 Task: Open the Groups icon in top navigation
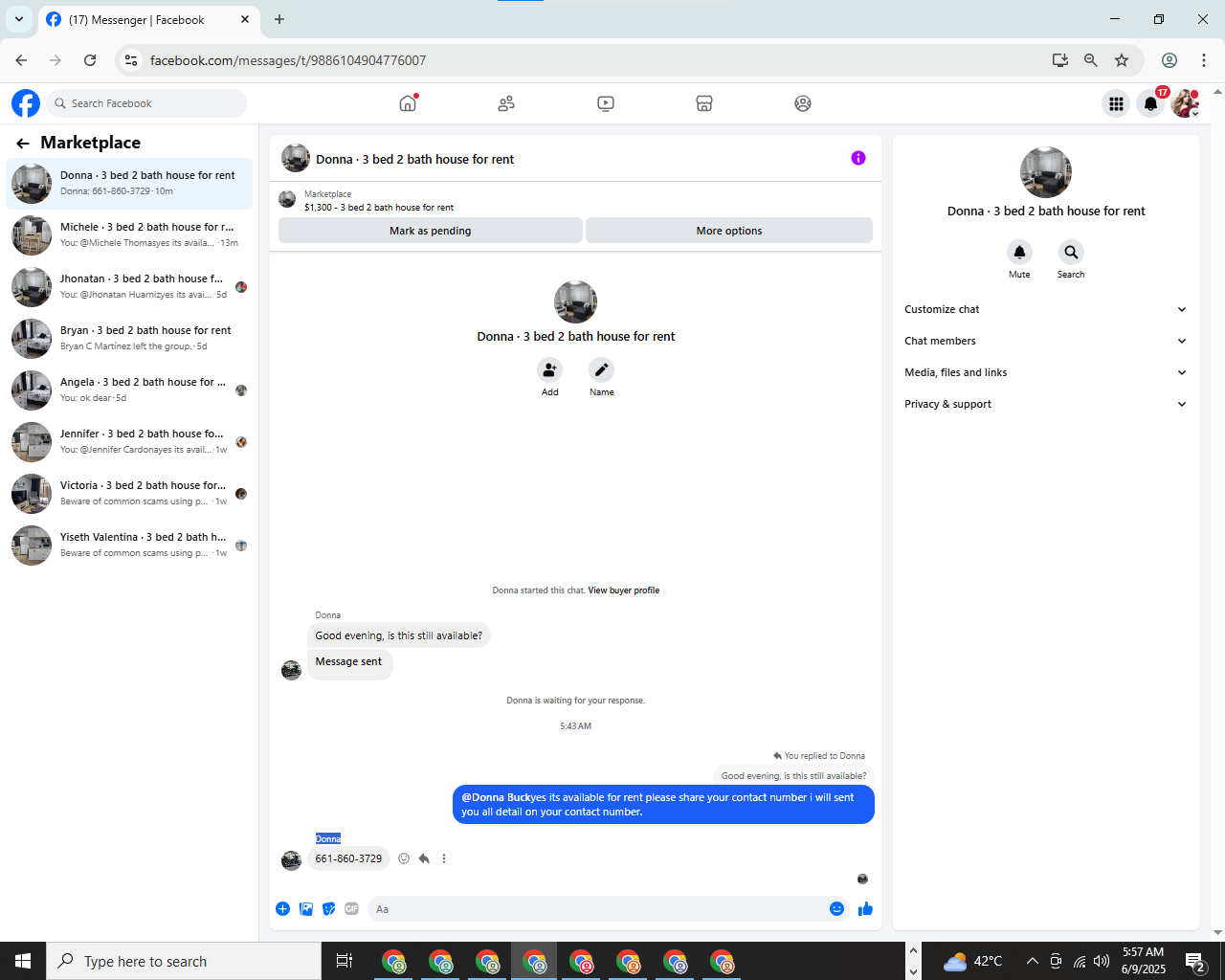[x=803, y=103]
